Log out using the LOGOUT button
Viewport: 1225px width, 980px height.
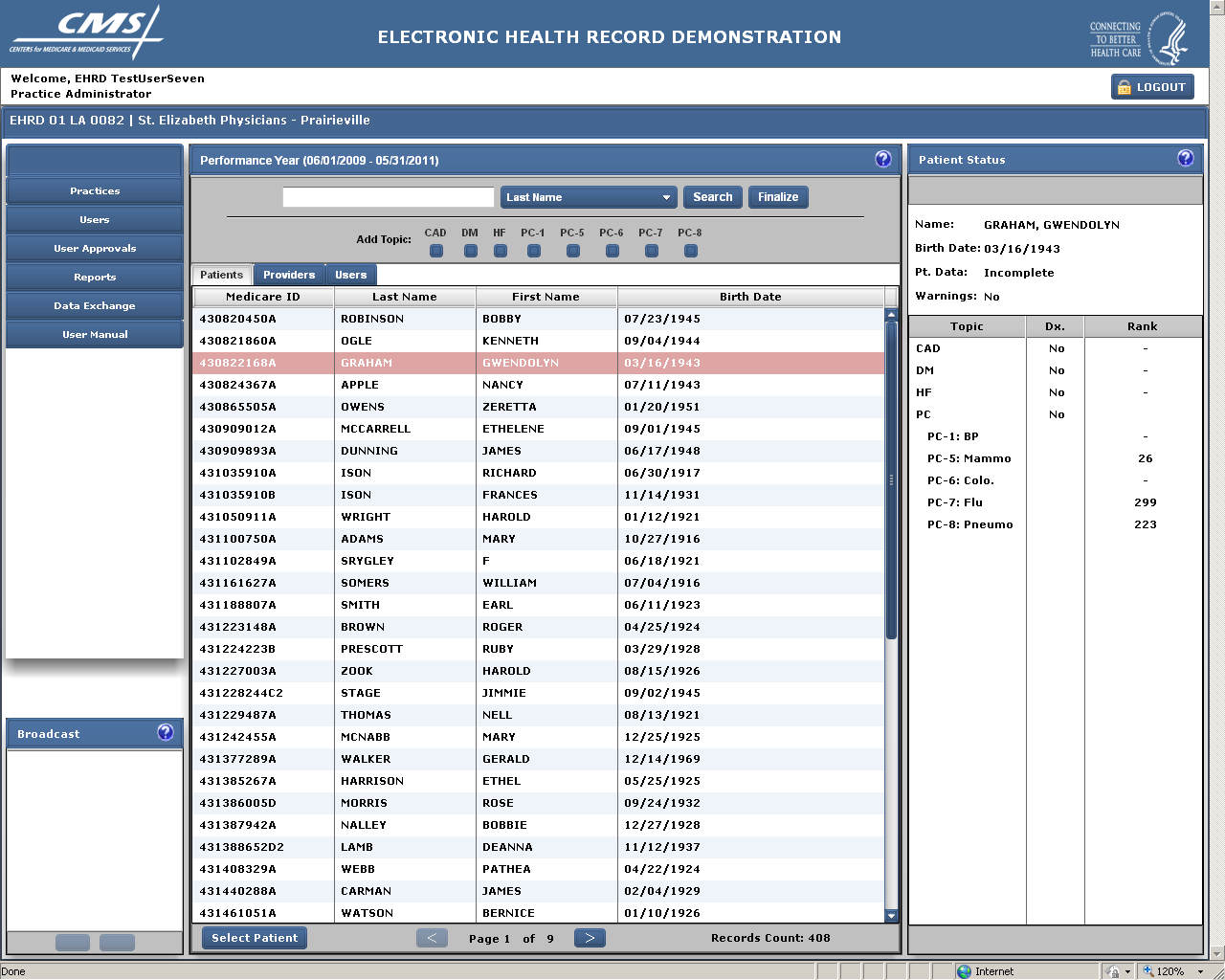1152,87
